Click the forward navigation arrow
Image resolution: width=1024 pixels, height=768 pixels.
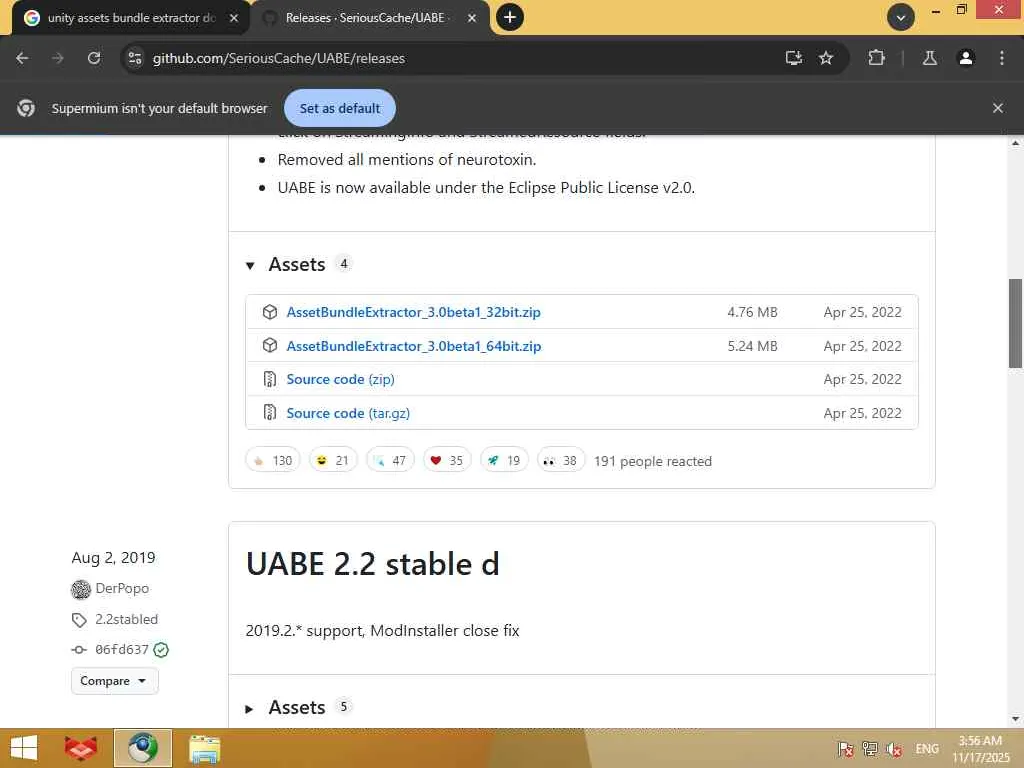[58, 58]
